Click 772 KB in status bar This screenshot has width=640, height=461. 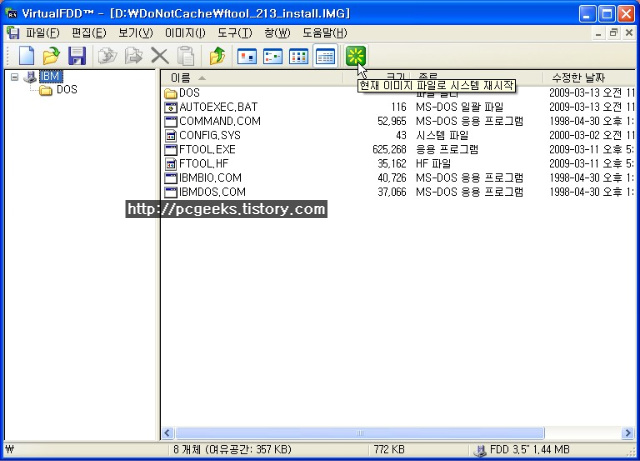click(x=389, y=450)
